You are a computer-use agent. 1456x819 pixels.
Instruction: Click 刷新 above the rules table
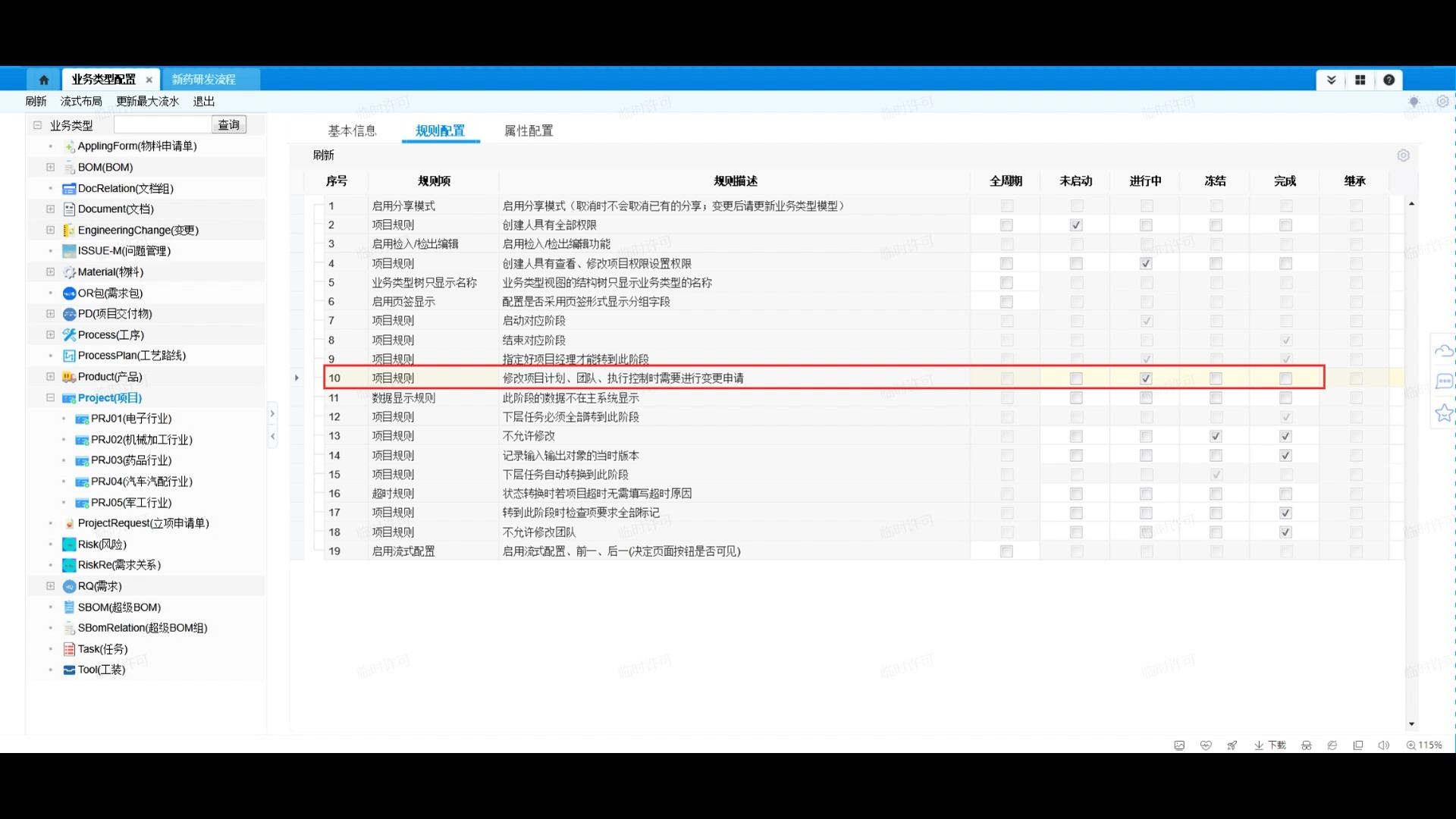[324, 155]
